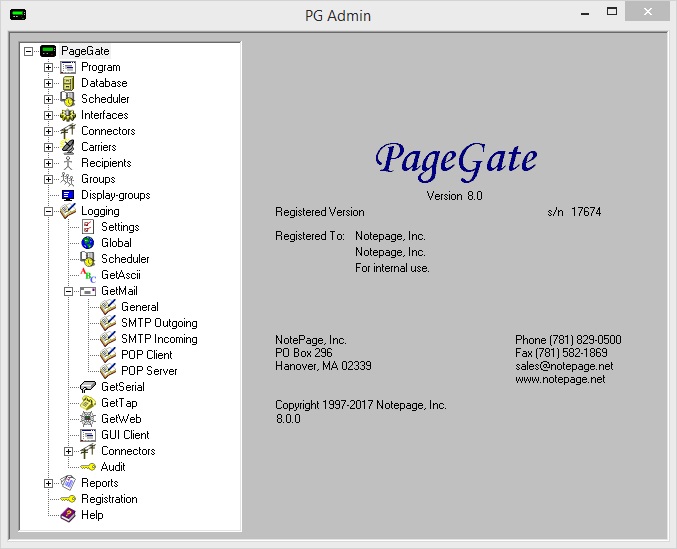Expand Connectors under Logging
This screenshot has height=549, width=677.
pos(68,451)
